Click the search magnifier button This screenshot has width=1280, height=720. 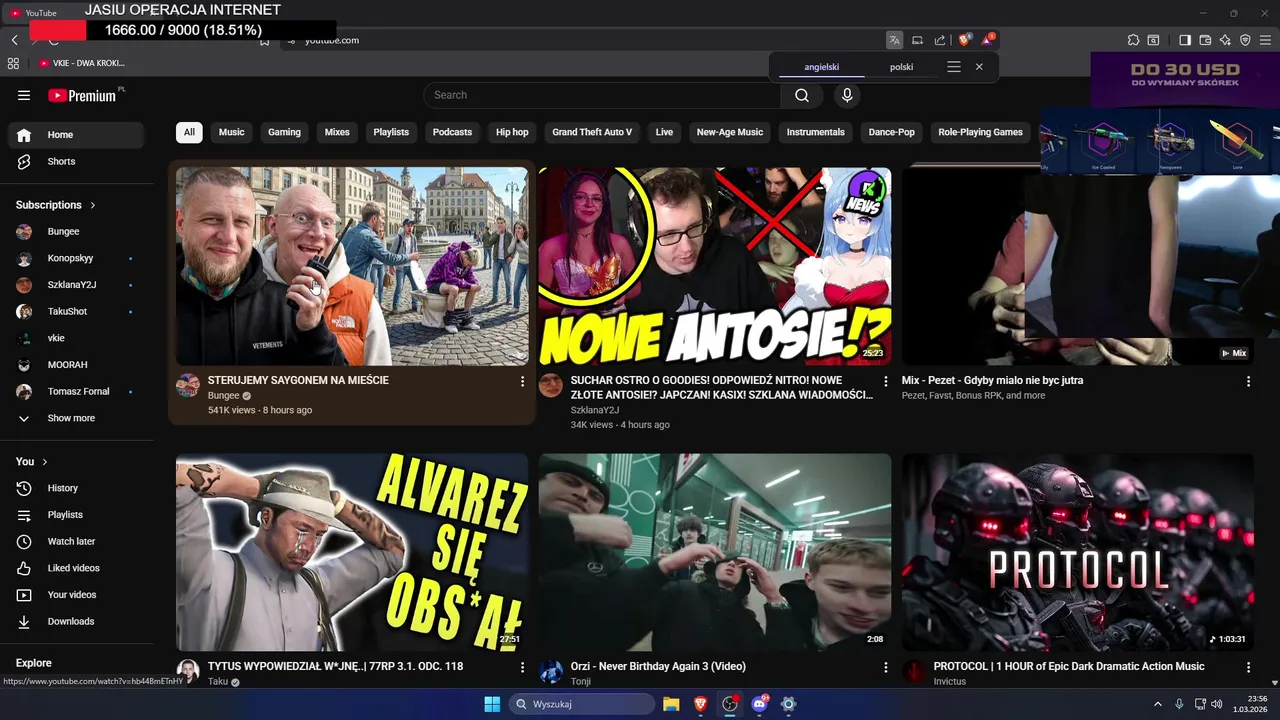[802, 95]
